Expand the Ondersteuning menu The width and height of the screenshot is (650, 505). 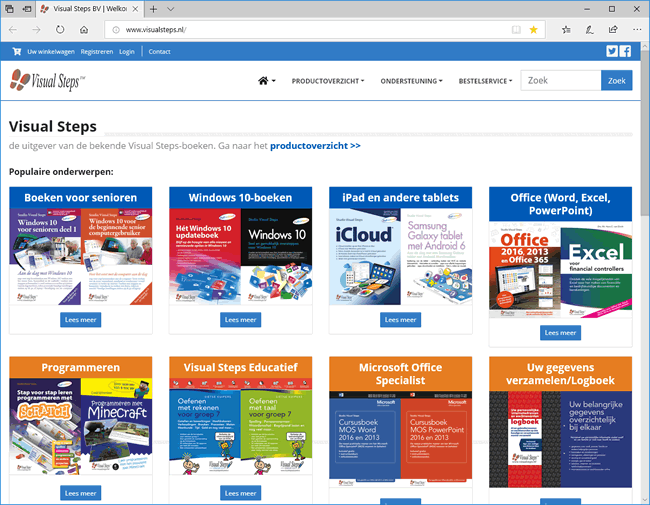click(x=411, y=81)
